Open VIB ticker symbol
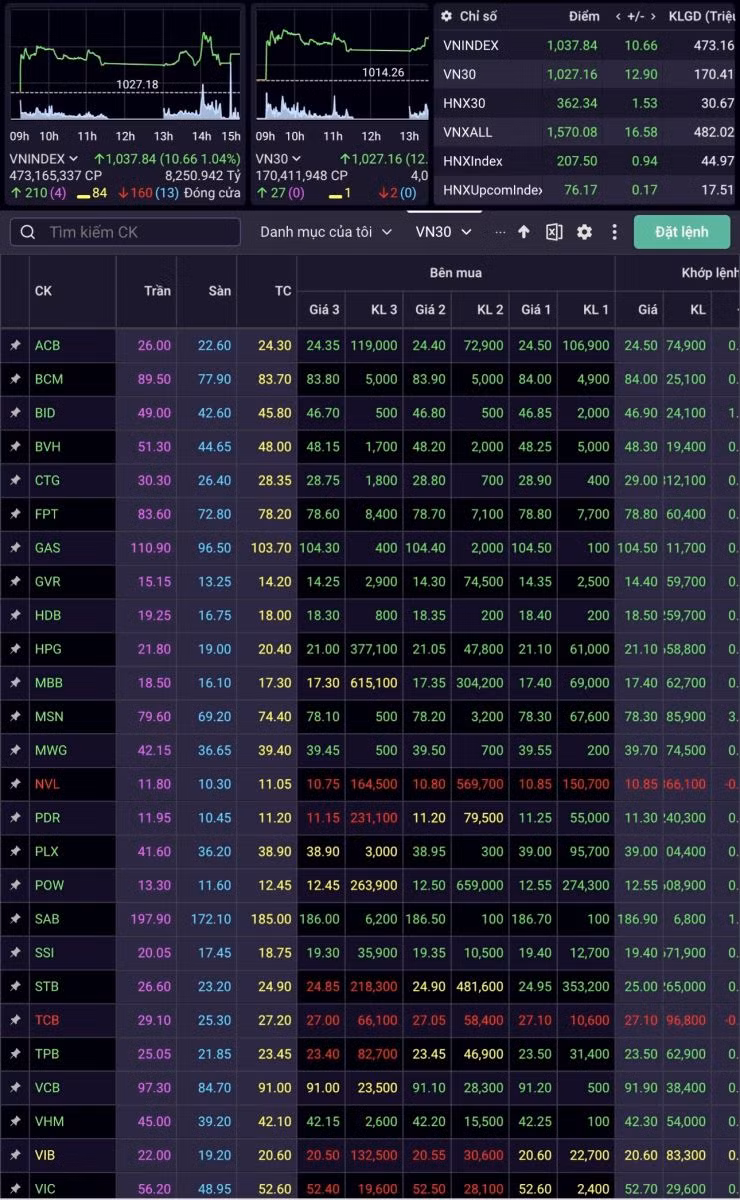The width and height of the screenshot is (740, 1200). (46, 1156)
